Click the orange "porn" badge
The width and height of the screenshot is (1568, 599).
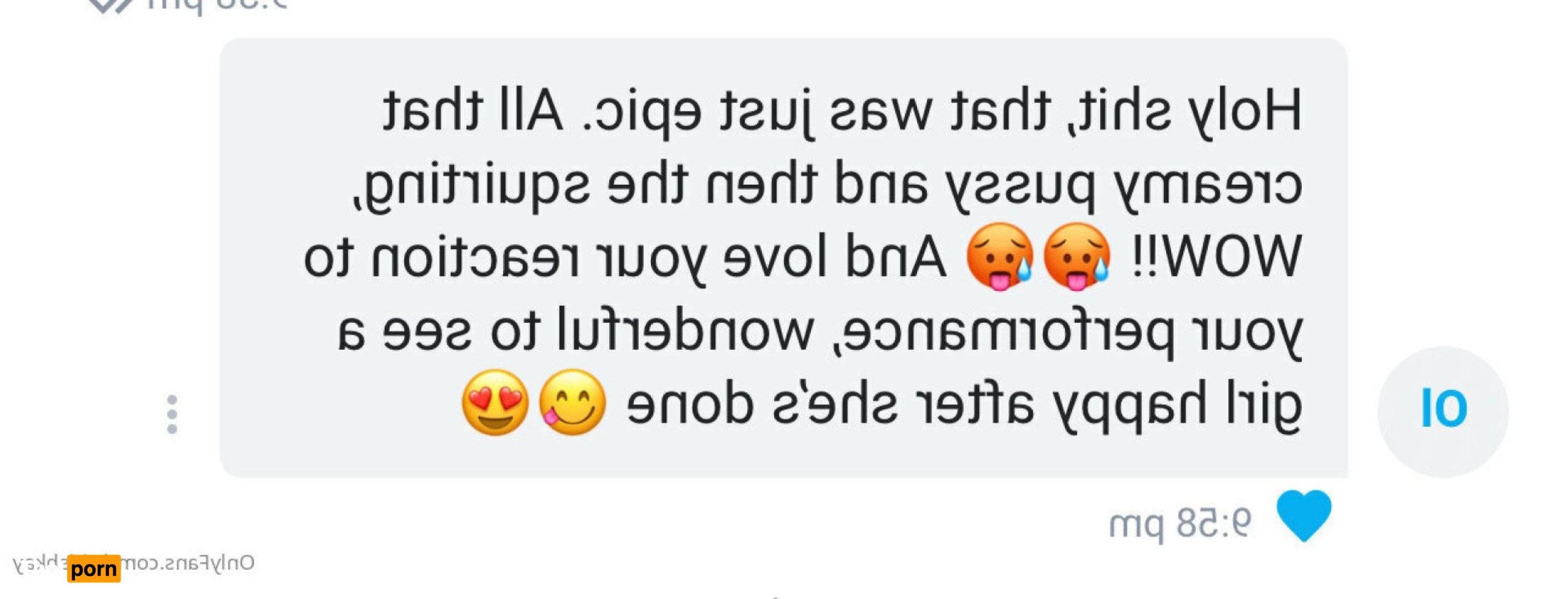coord(94,568)
